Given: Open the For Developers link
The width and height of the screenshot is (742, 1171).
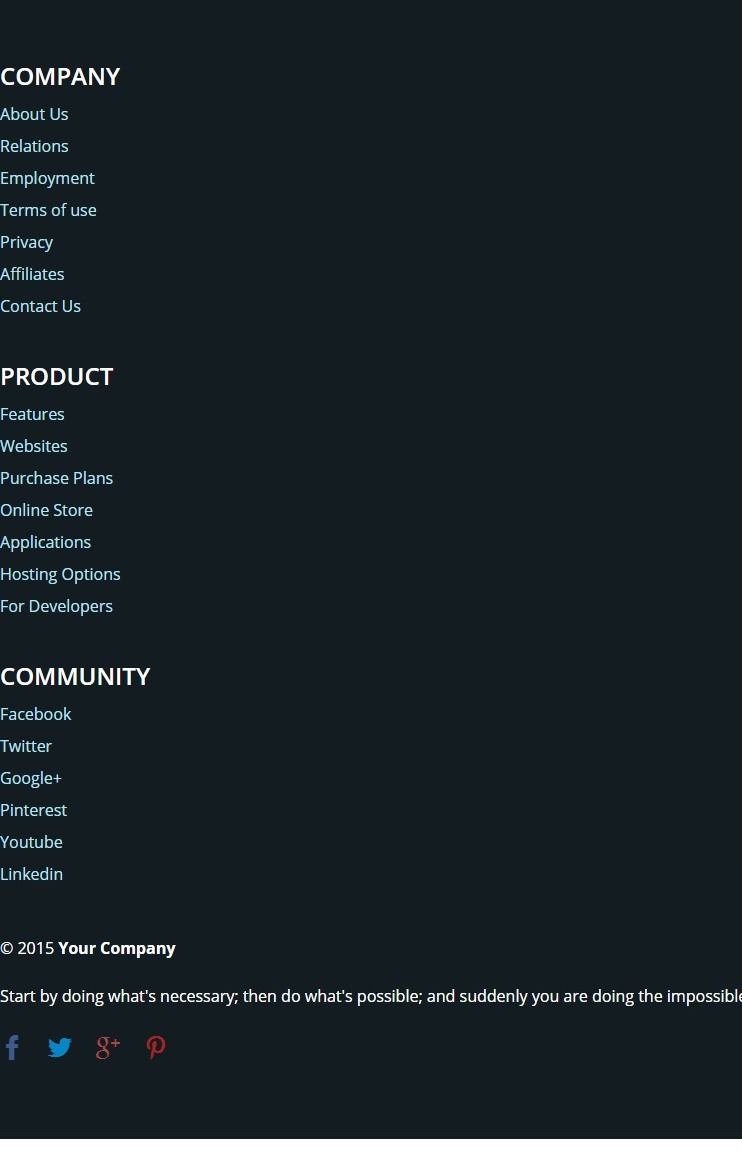Looking at the screenshot, I should [x=57, y=606].
